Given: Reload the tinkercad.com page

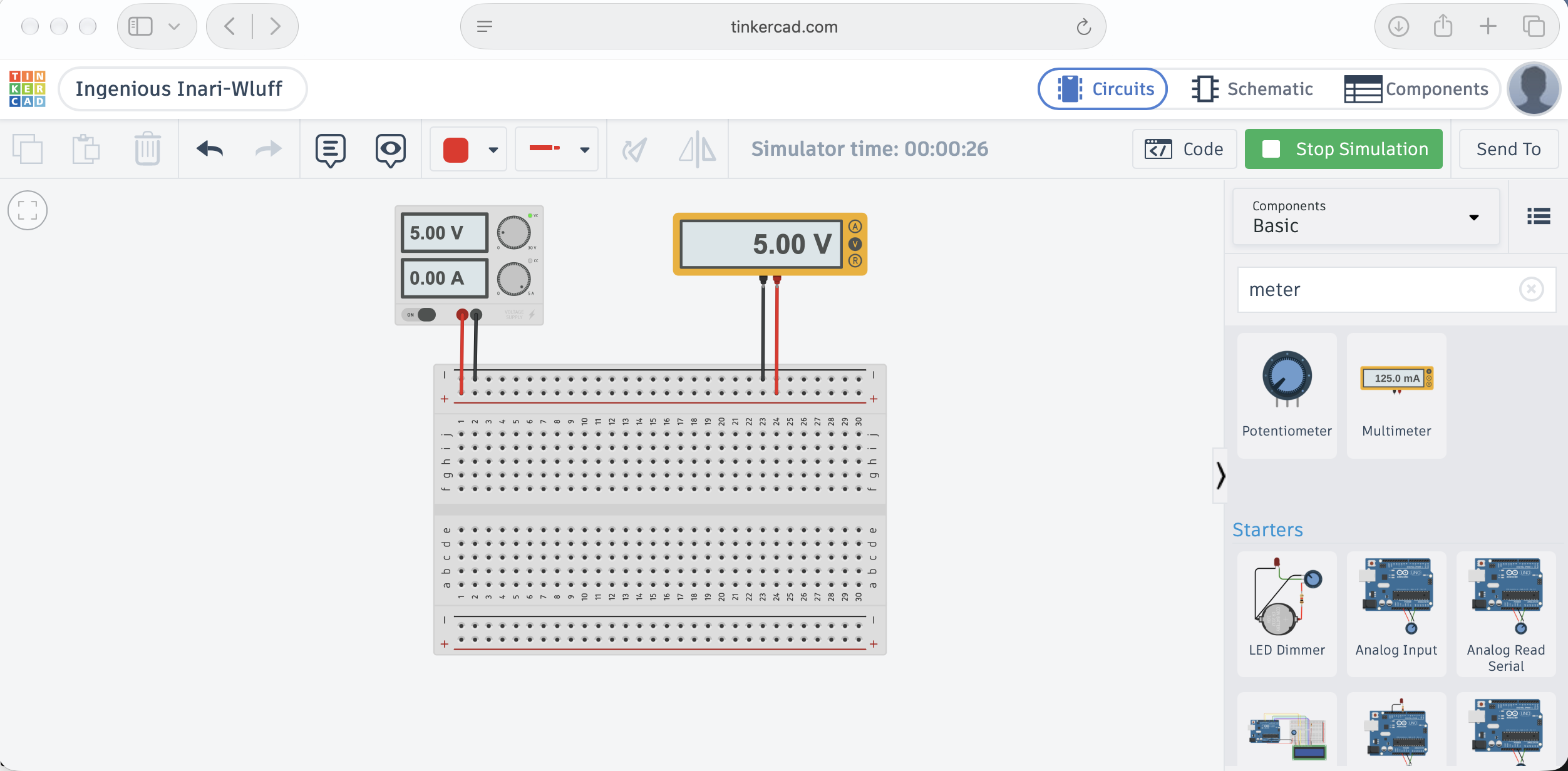Looking at the screenshot, I should pos(1083,27).
